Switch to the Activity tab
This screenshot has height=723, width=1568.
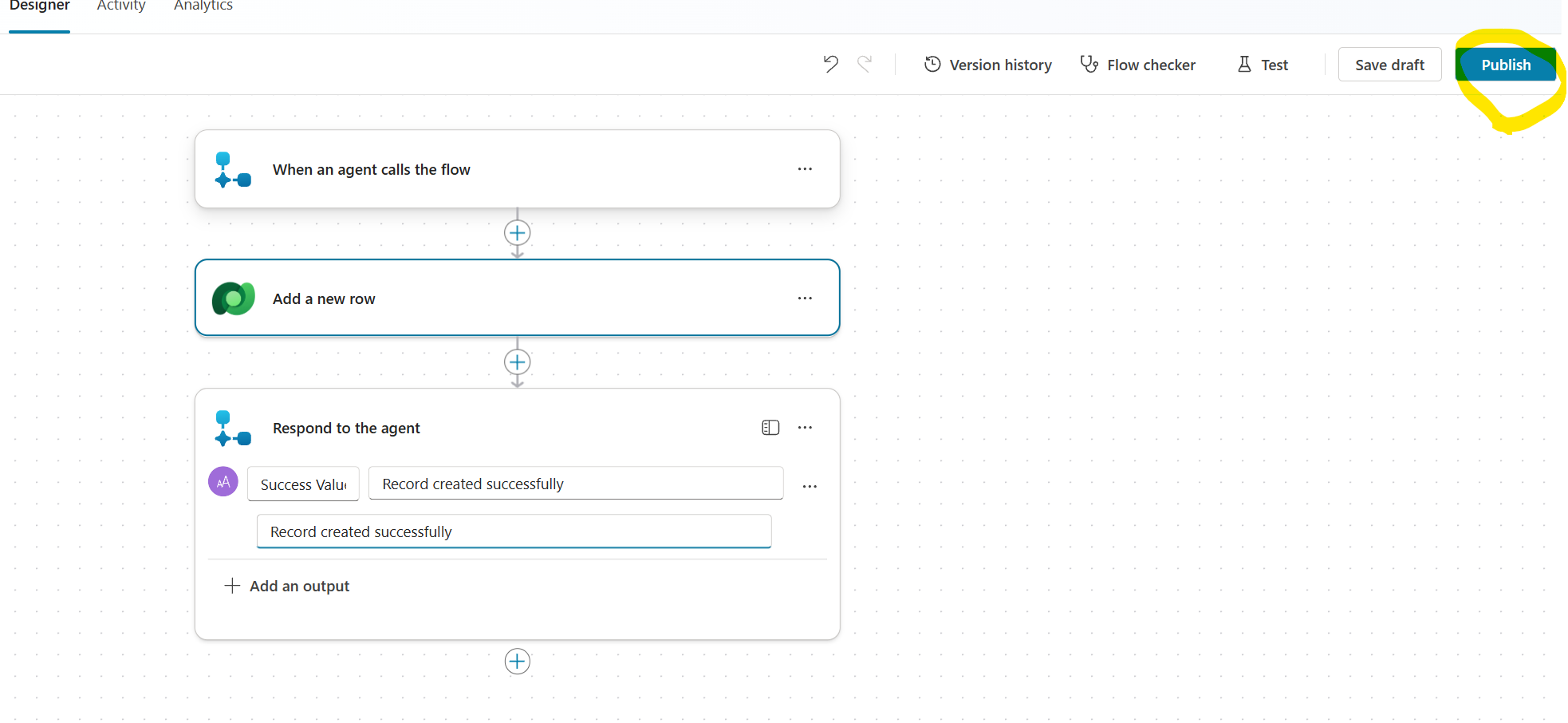tap(121, 6)
